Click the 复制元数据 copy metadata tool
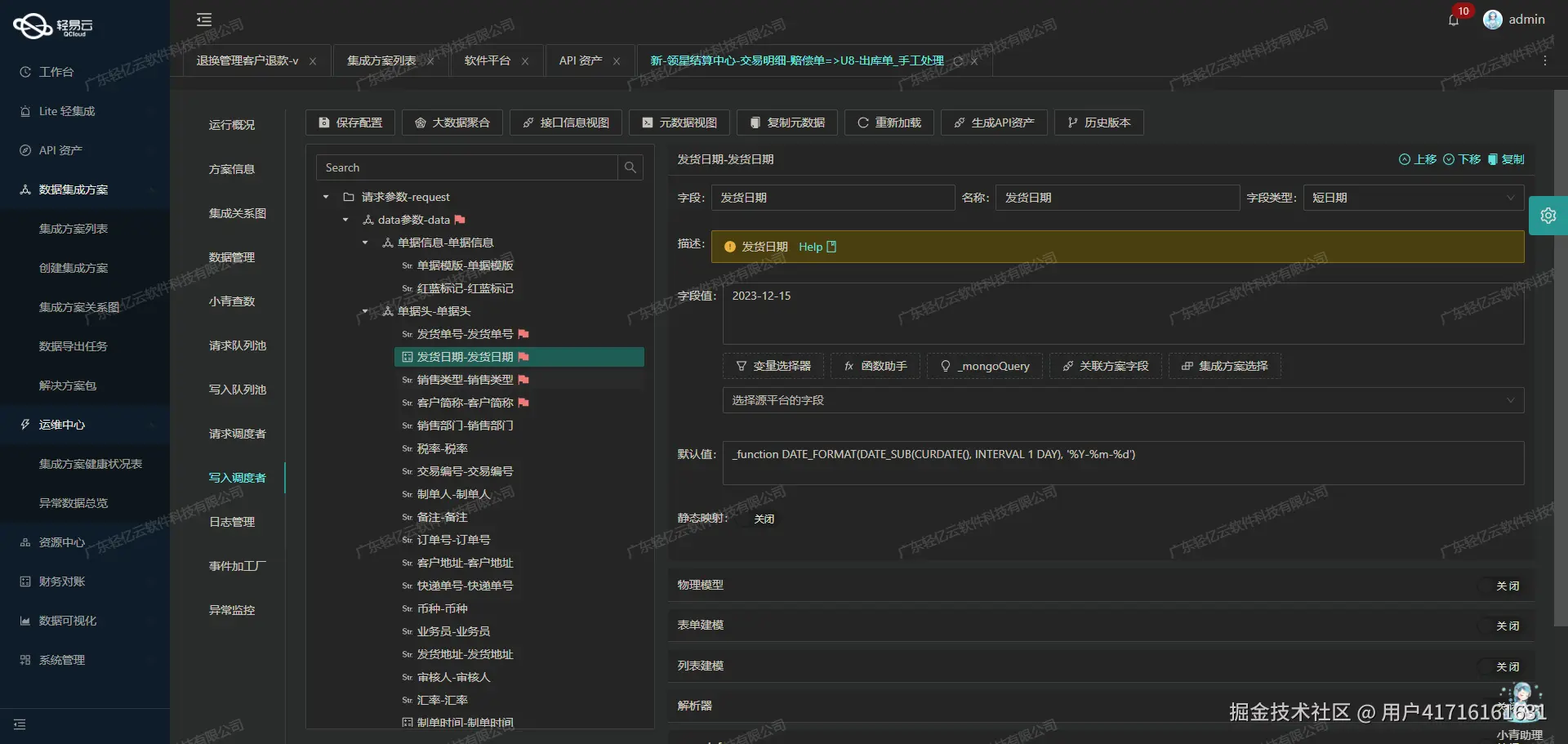 pos(786,123)
